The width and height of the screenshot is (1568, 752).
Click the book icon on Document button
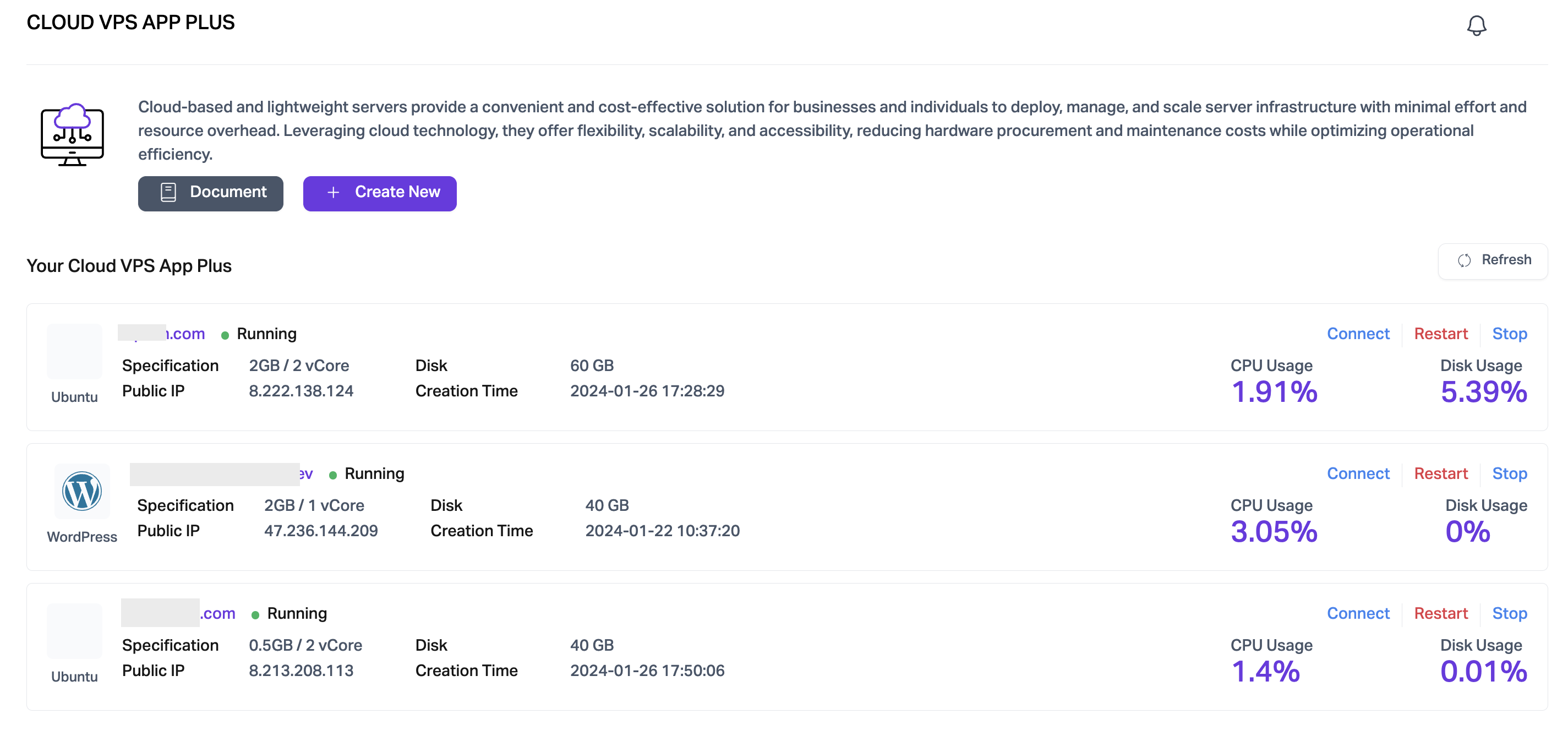pyautogui.click(x=168, y=193)
